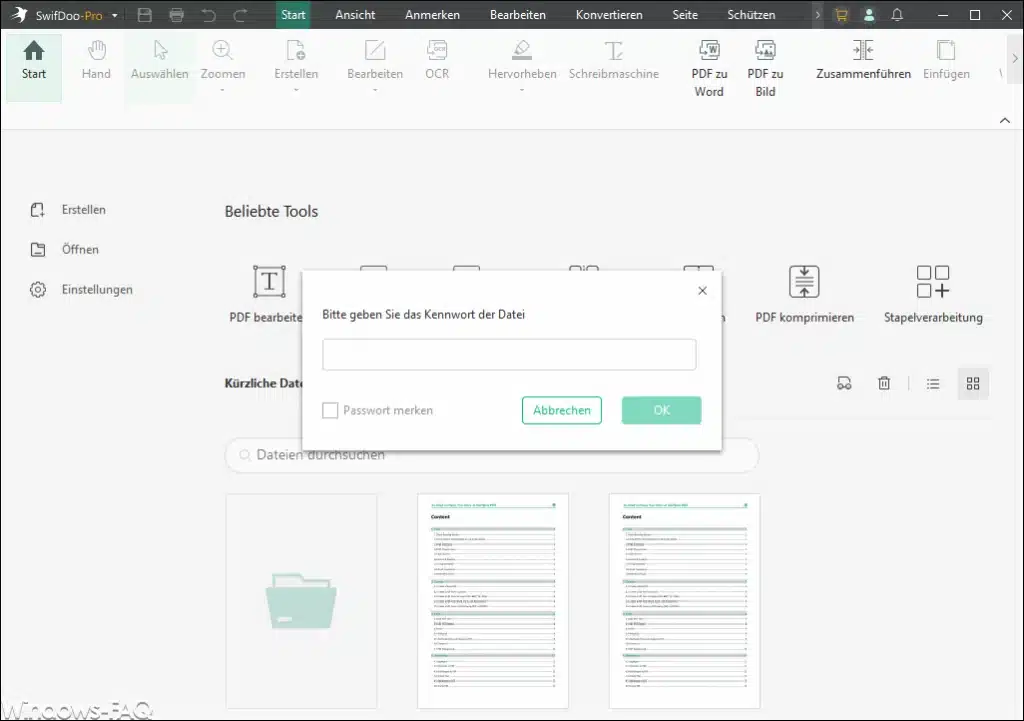Confirm the password with OK
This screenshot has width=1024, height=721.
point(662,410)
